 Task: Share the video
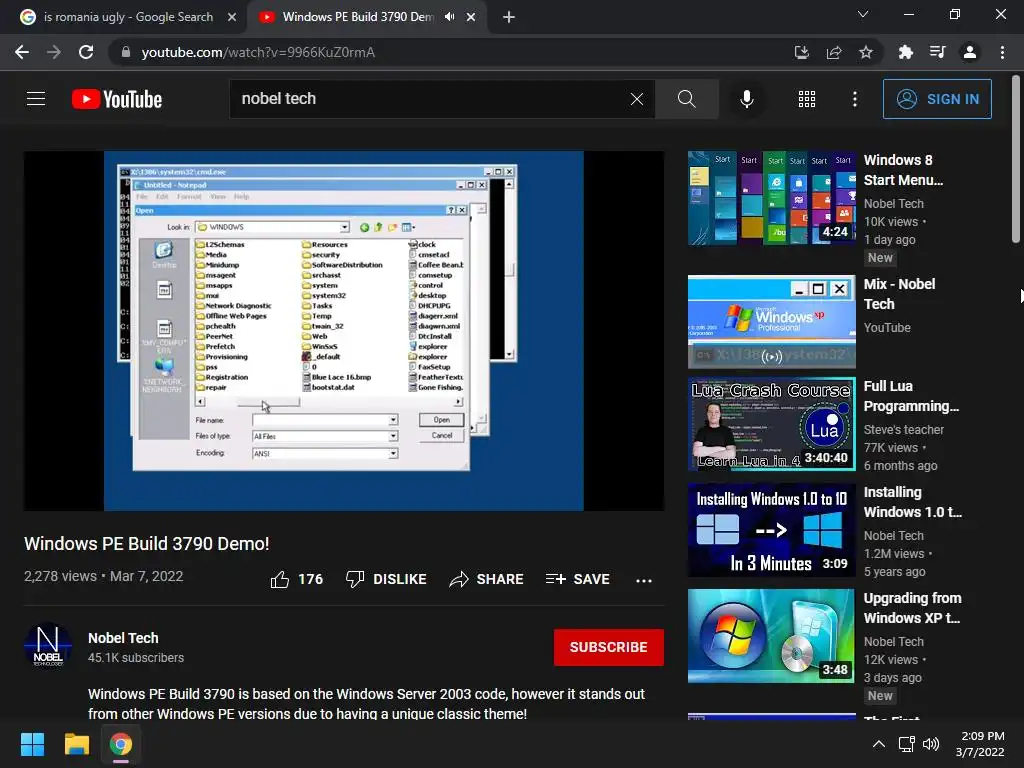pos(487,579)
